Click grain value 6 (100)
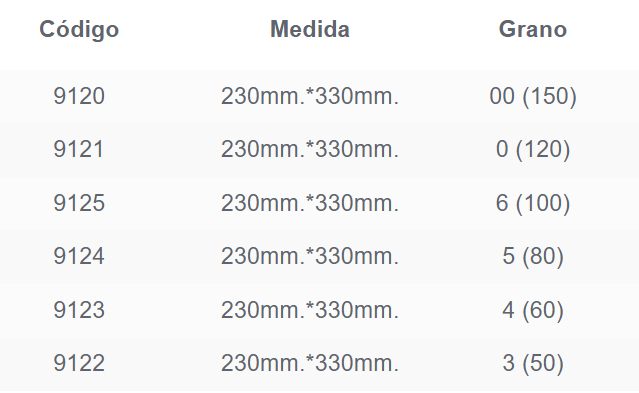Screen dimensions: 639x393 (x=533, y=203)
